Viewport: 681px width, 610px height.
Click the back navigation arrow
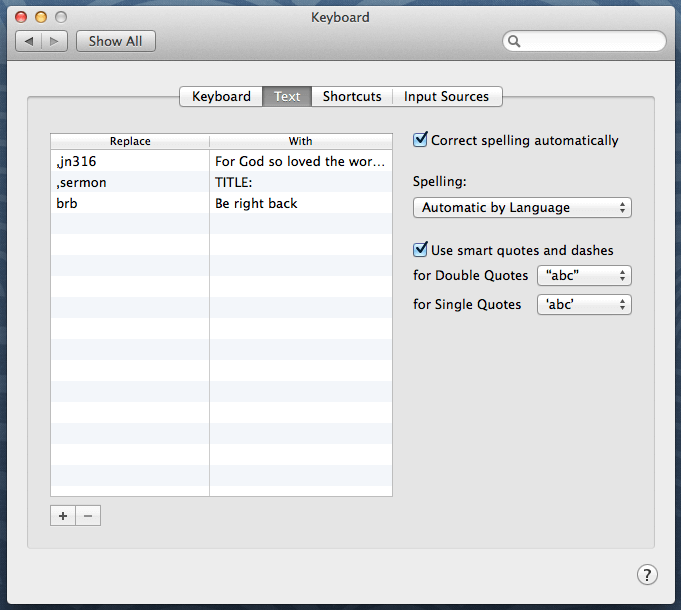[x=29, y=41]
